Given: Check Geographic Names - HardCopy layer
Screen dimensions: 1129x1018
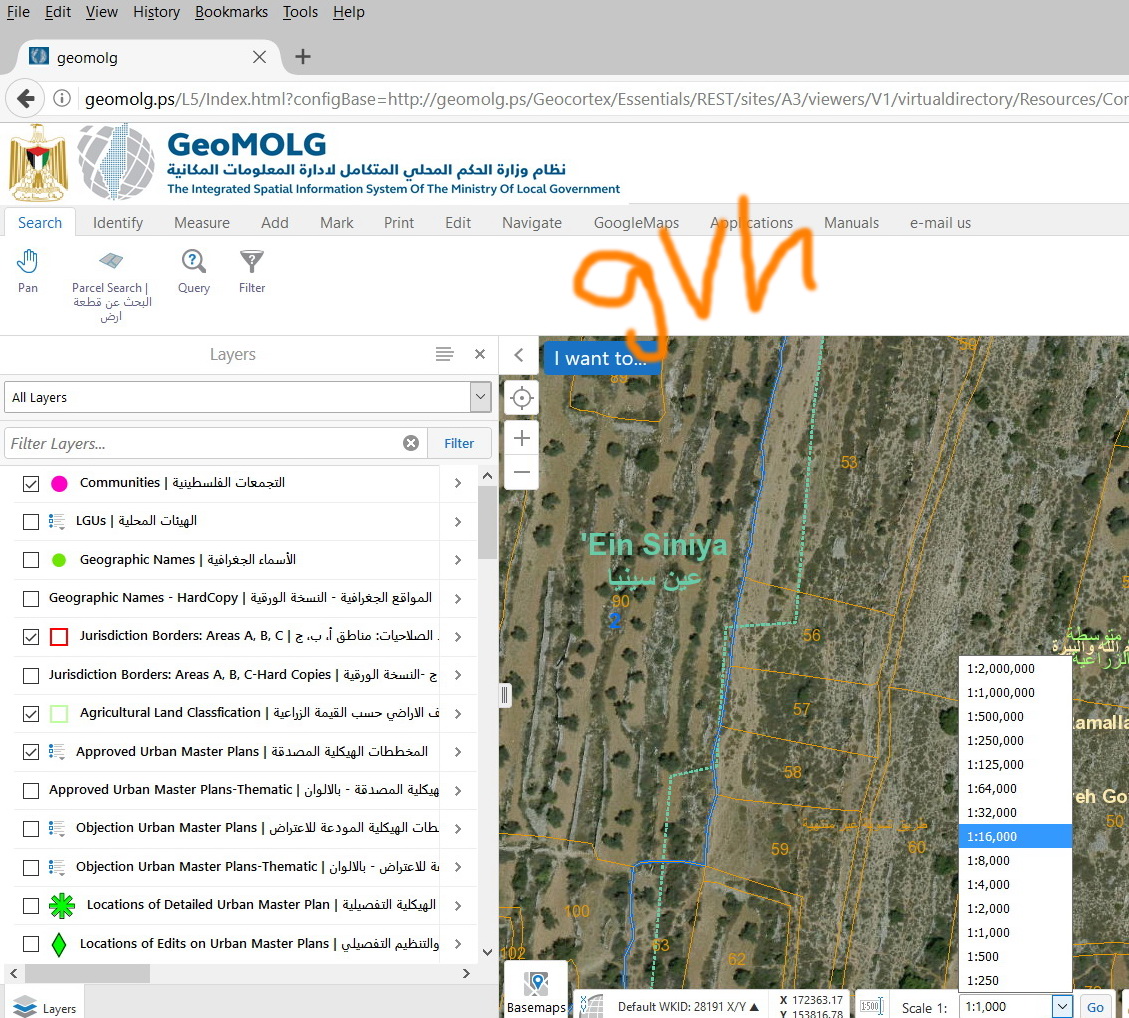Looking at the screenshot, I should click(31, 599).
